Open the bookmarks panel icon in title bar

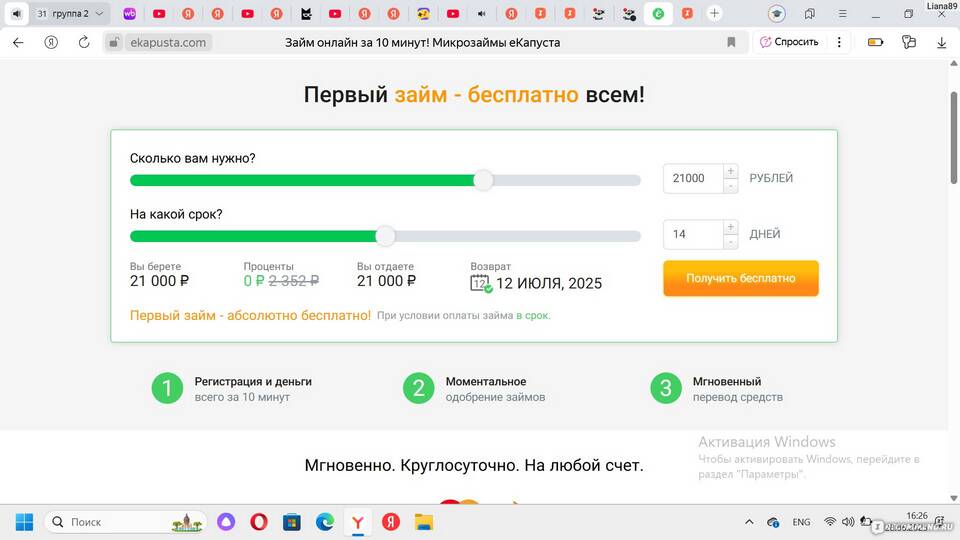coord(809,13)
